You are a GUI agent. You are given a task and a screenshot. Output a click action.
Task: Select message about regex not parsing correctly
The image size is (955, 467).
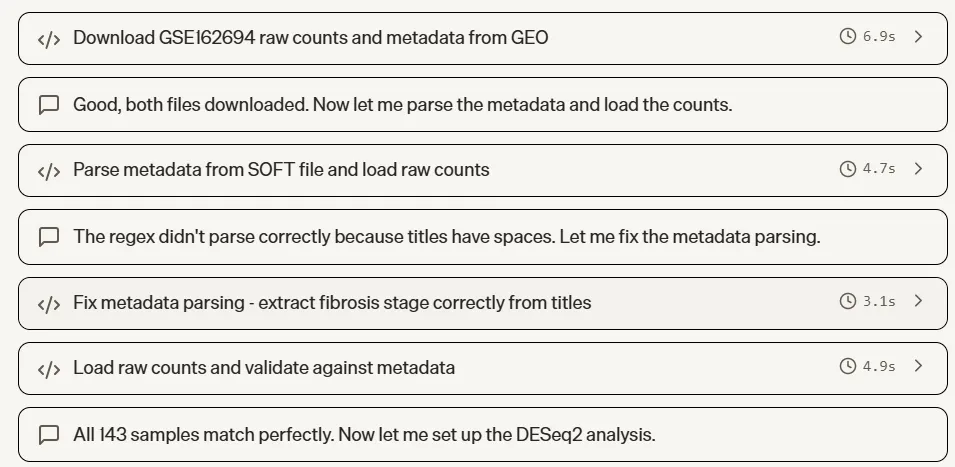446,236
